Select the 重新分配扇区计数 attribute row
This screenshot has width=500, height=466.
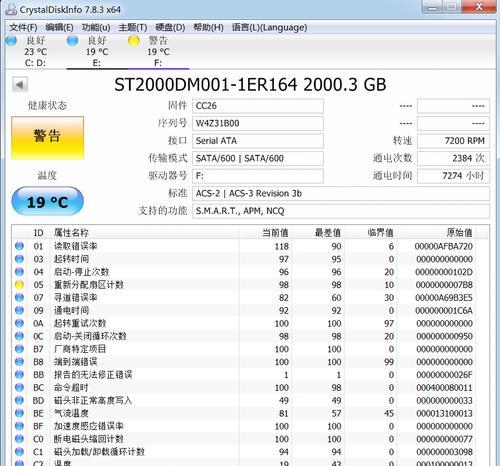coord(250,285)
